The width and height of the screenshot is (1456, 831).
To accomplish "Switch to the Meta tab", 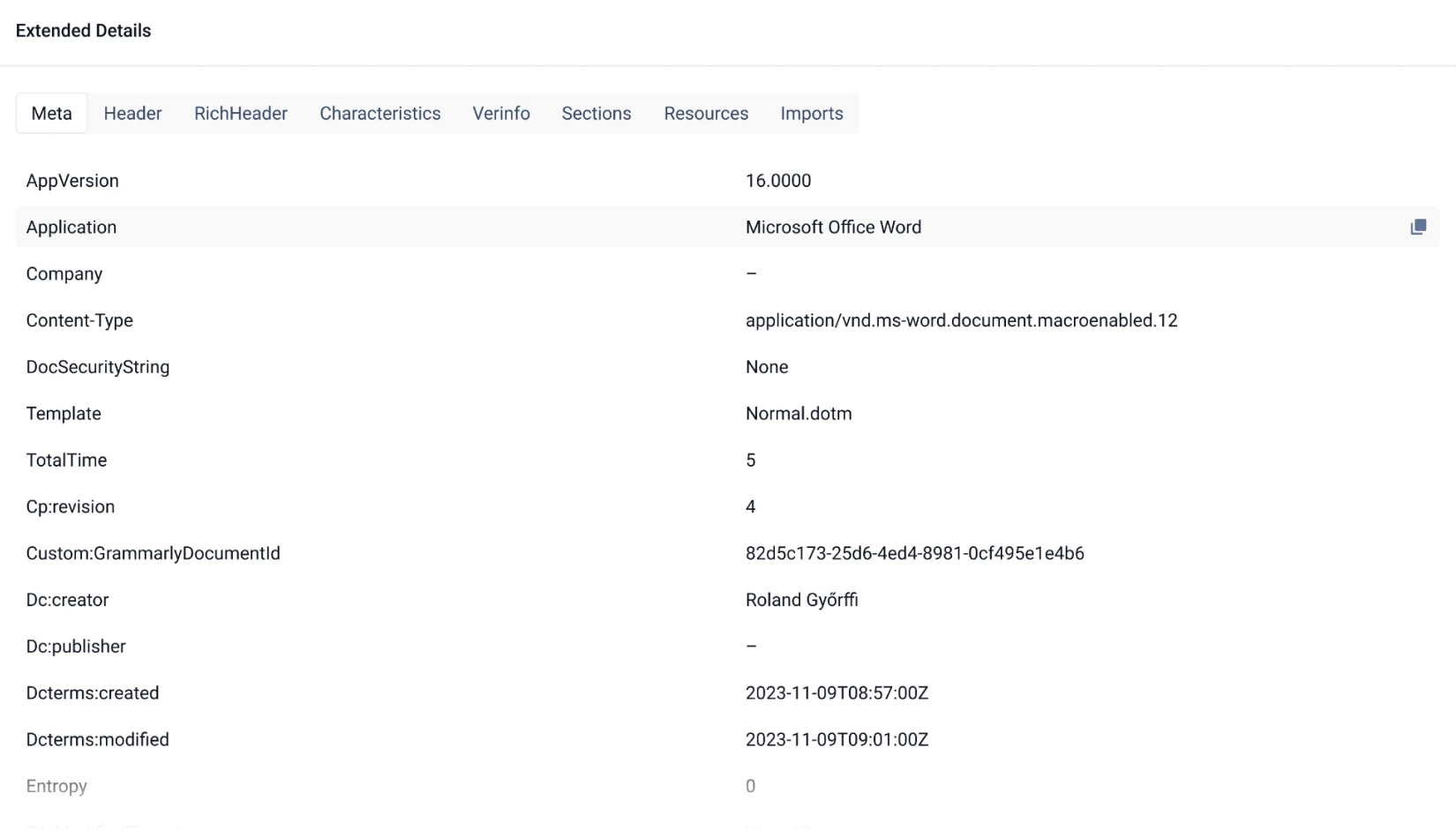I will point(52,114).
